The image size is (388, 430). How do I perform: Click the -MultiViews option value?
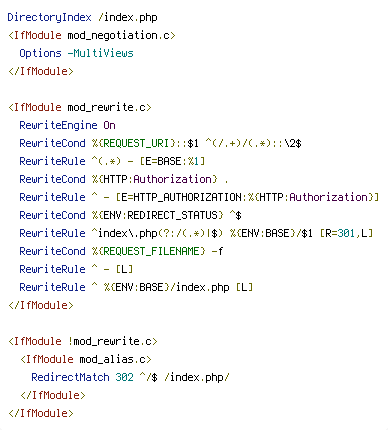100,53
